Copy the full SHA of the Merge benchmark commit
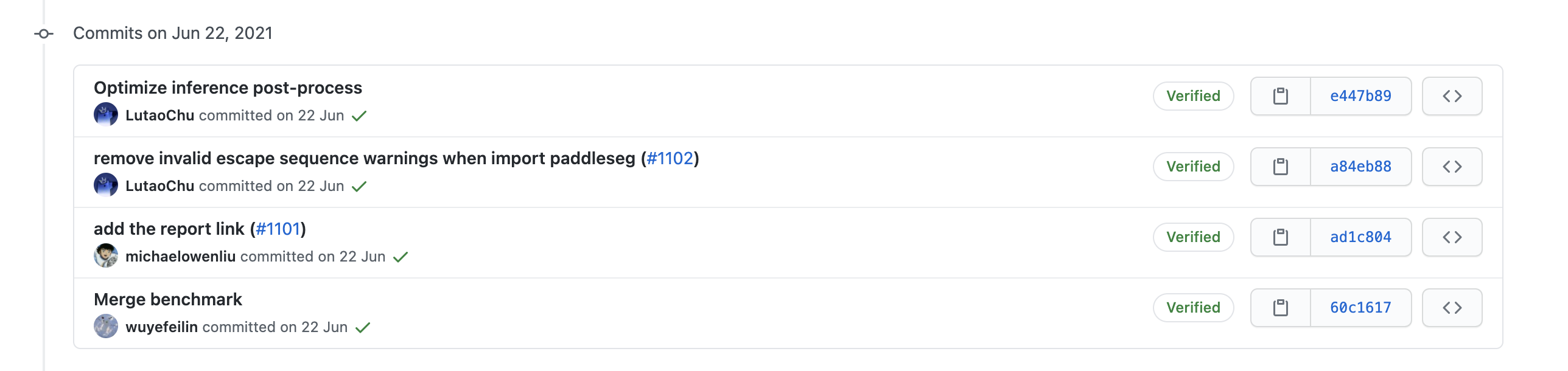 (x=1281, y=308)
